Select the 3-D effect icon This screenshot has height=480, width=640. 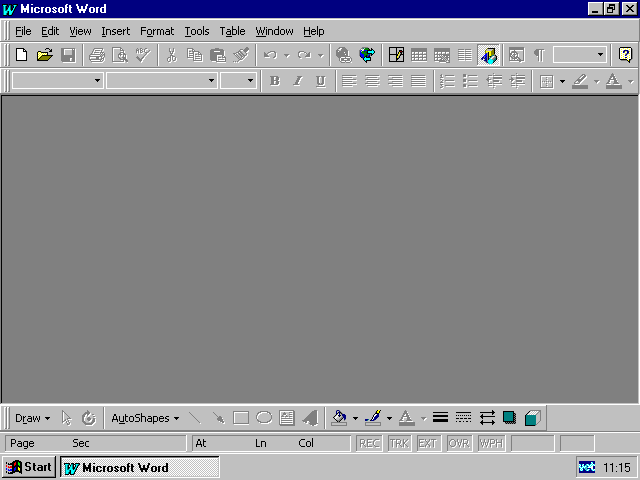(532, 418)
